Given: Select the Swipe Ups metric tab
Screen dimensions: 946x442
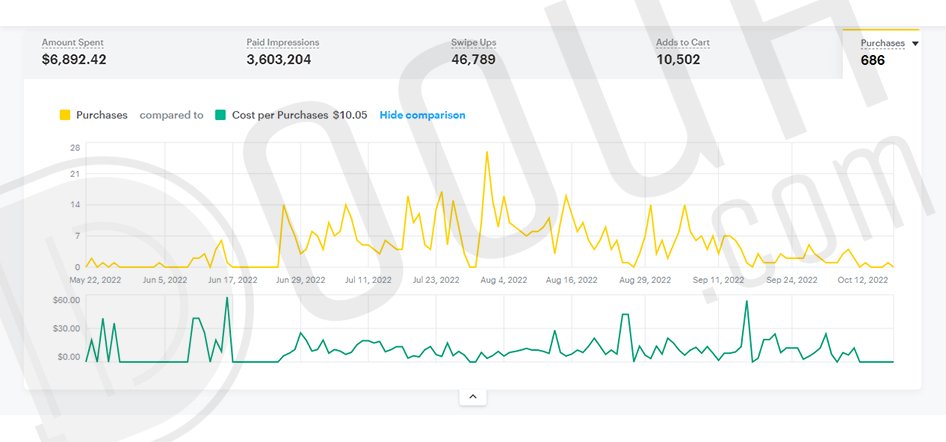Looking at the screenshot, I should point(473,43).
